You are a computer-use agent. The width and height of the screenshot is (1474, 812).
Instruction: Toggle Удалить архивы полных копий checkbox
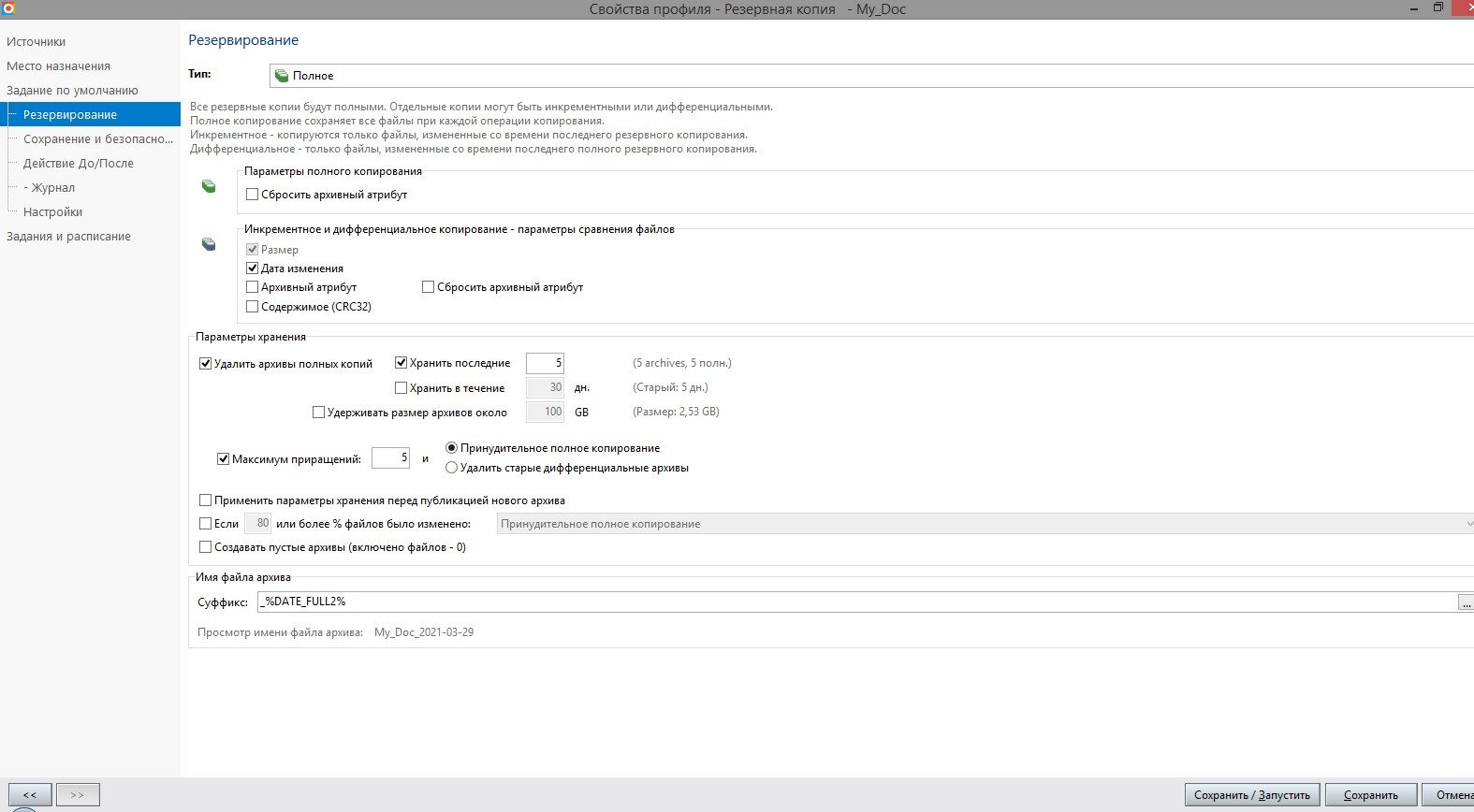206,364
